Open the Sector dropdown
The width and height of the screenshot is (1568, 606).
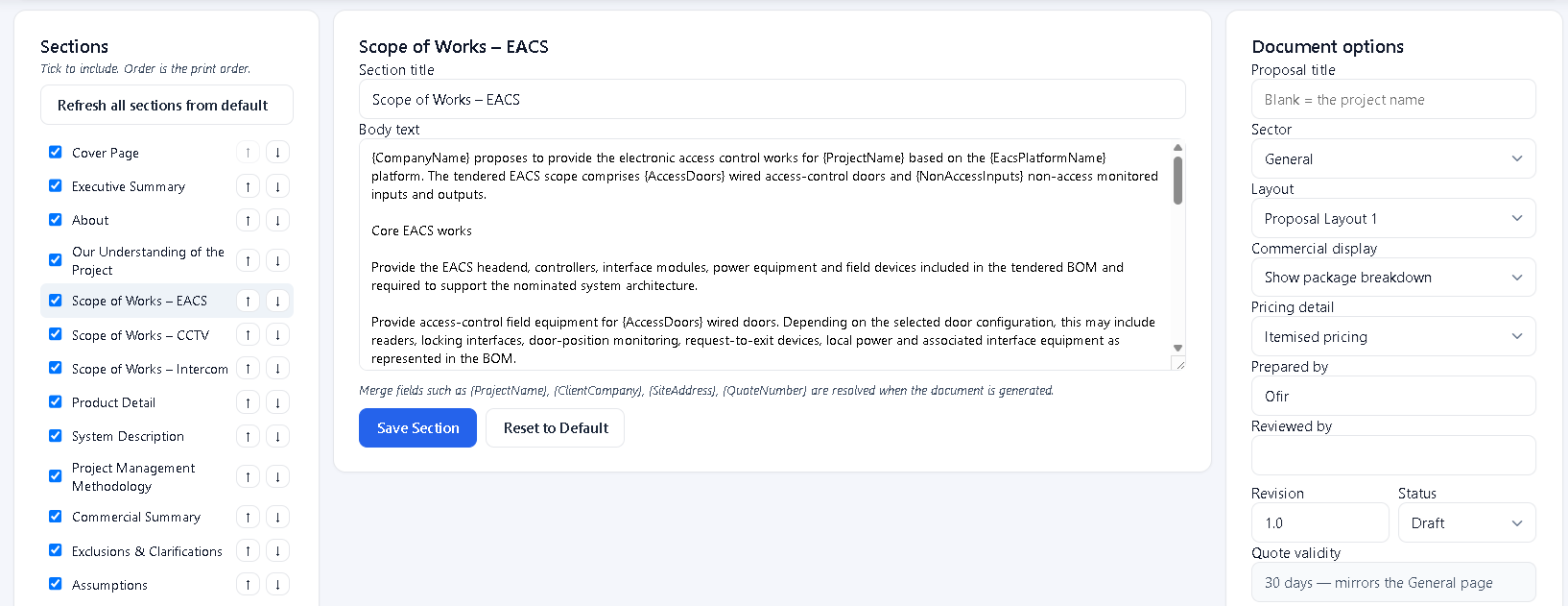1393,159
